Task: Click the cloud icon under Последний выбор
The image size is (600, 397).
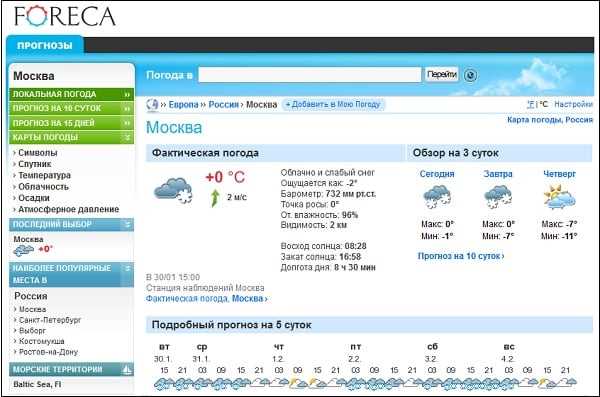Action: click(23, 250)
